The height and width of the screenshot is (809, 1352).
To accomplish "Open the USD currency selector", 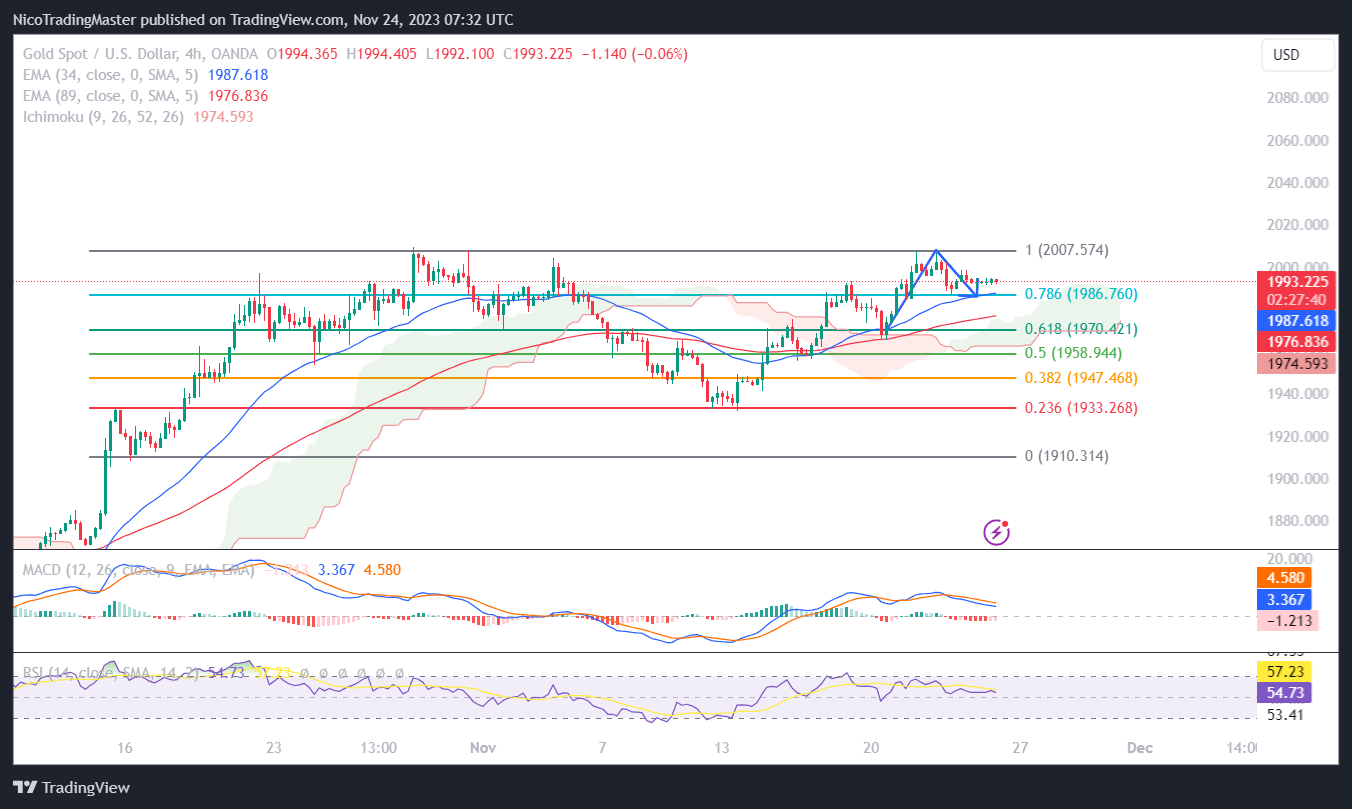I will 1297,55.
